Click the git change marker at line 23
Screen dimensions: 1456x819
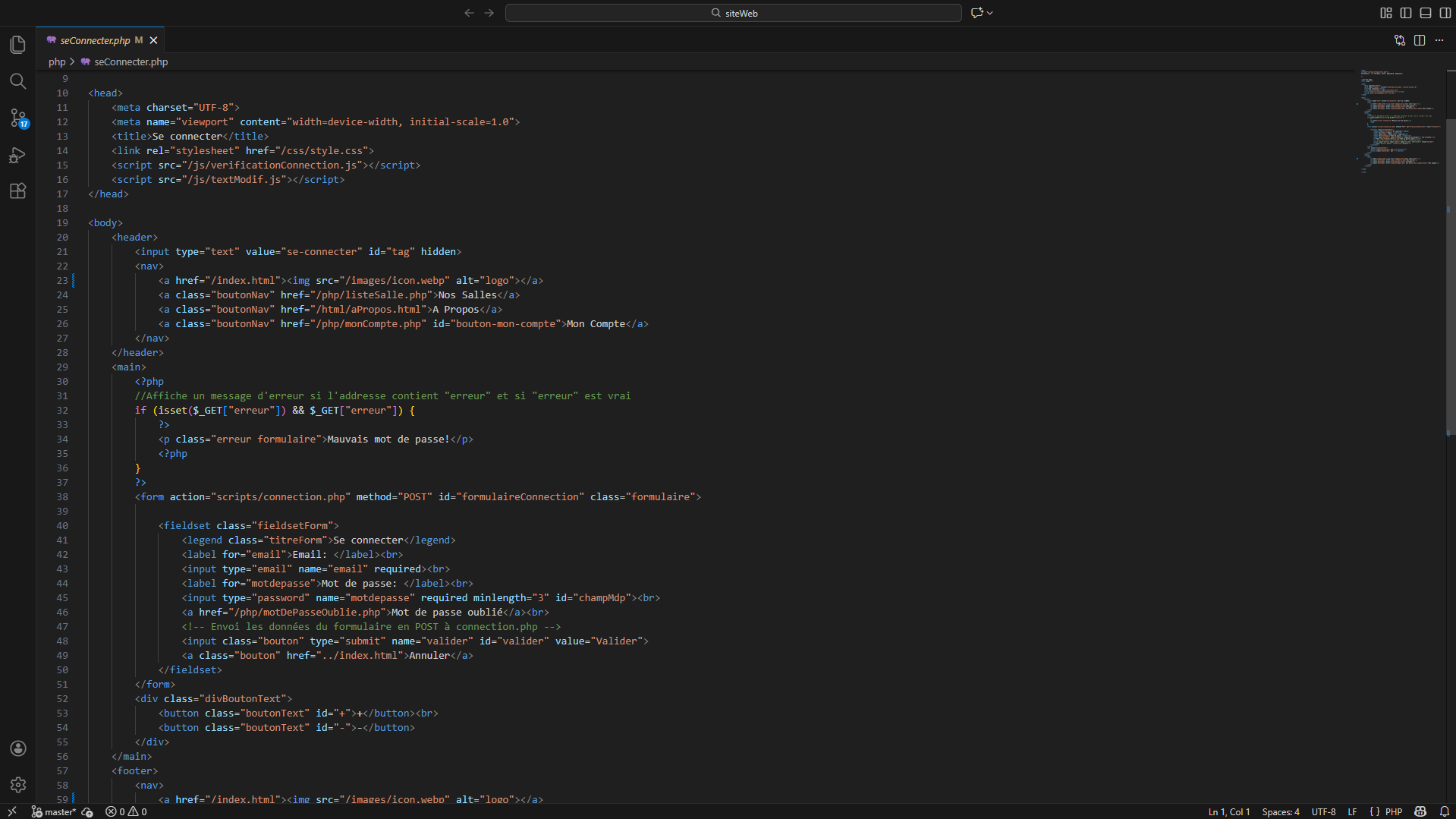pos(74,281)
